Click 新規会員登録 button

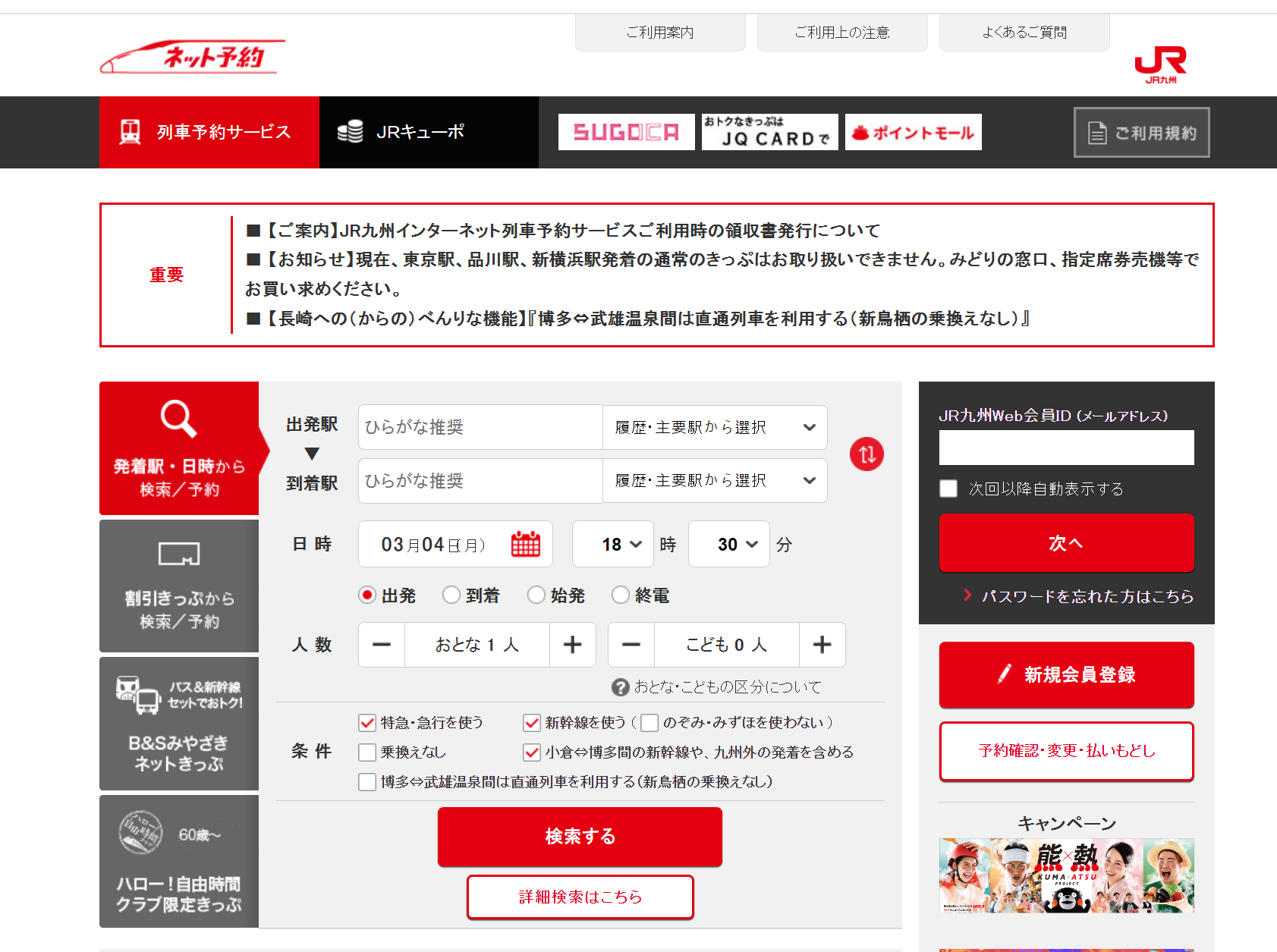coord(1066,674)
